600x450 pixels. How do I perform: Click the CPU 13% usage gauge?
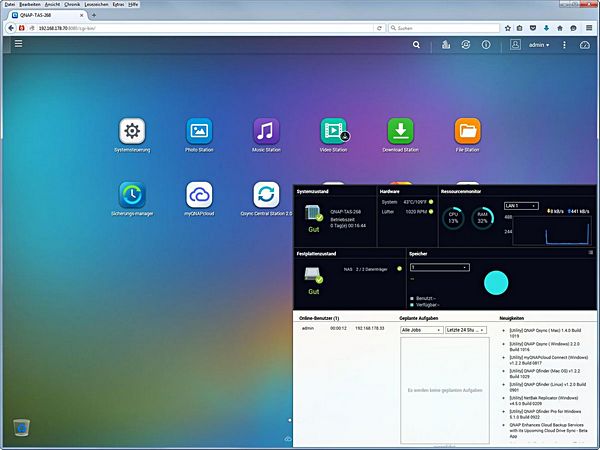pos(453,218)
